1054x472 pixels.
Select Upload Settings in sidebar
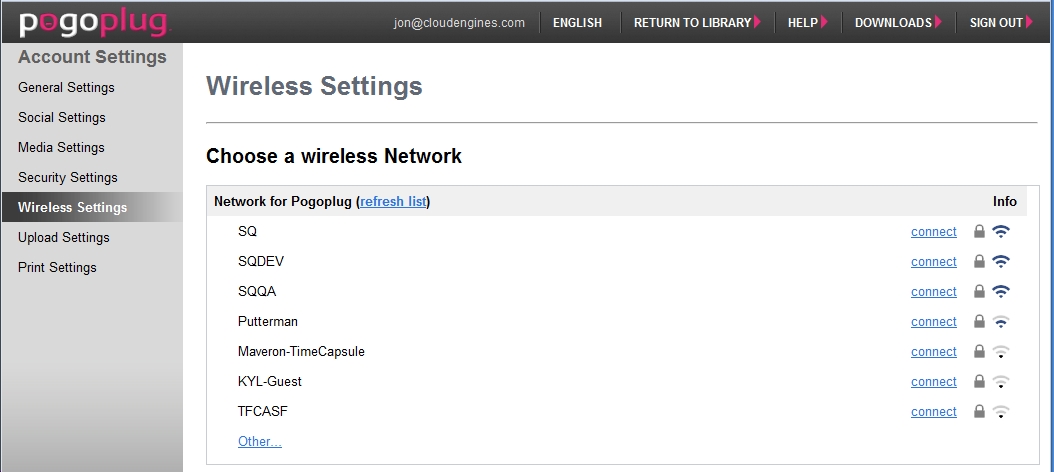(x=64, y=237)
